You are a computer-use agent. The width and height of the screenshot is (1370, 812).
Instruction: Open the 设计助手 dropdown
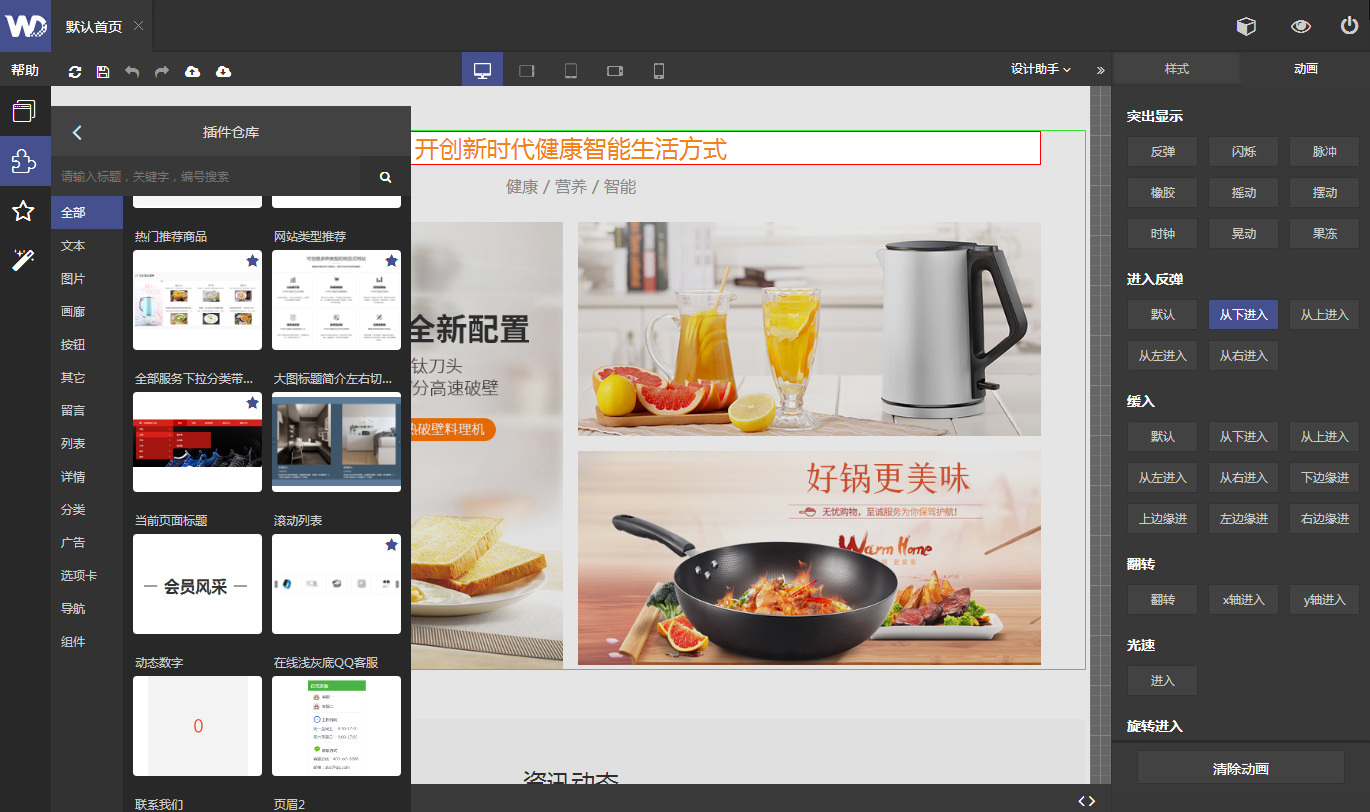tap(1040, 69)
